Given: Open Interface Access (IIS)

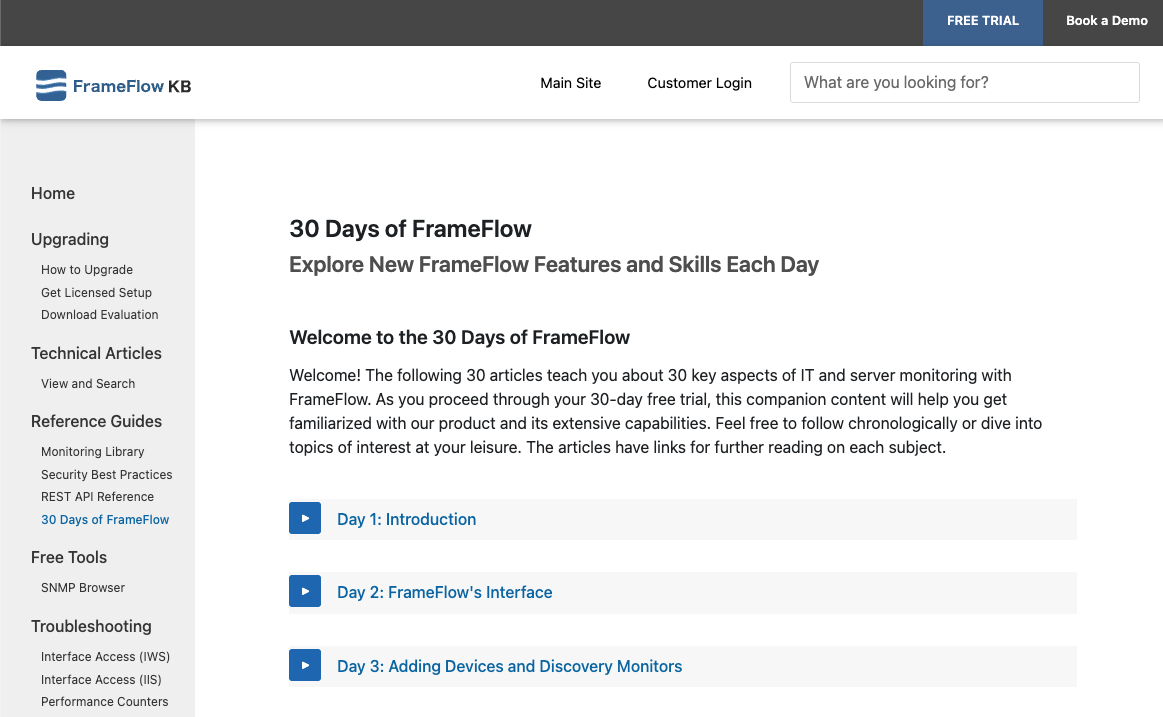Looking at the screenshot, I should pos(101,680).
